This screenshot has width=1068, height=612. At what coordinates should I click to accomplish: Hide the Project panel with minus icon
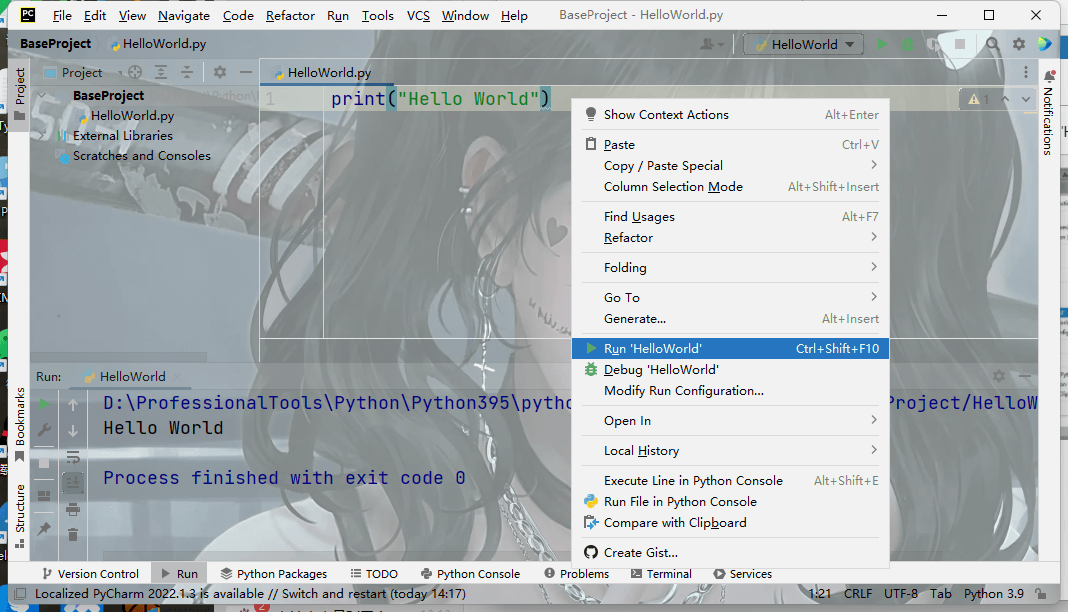[246, 72]
